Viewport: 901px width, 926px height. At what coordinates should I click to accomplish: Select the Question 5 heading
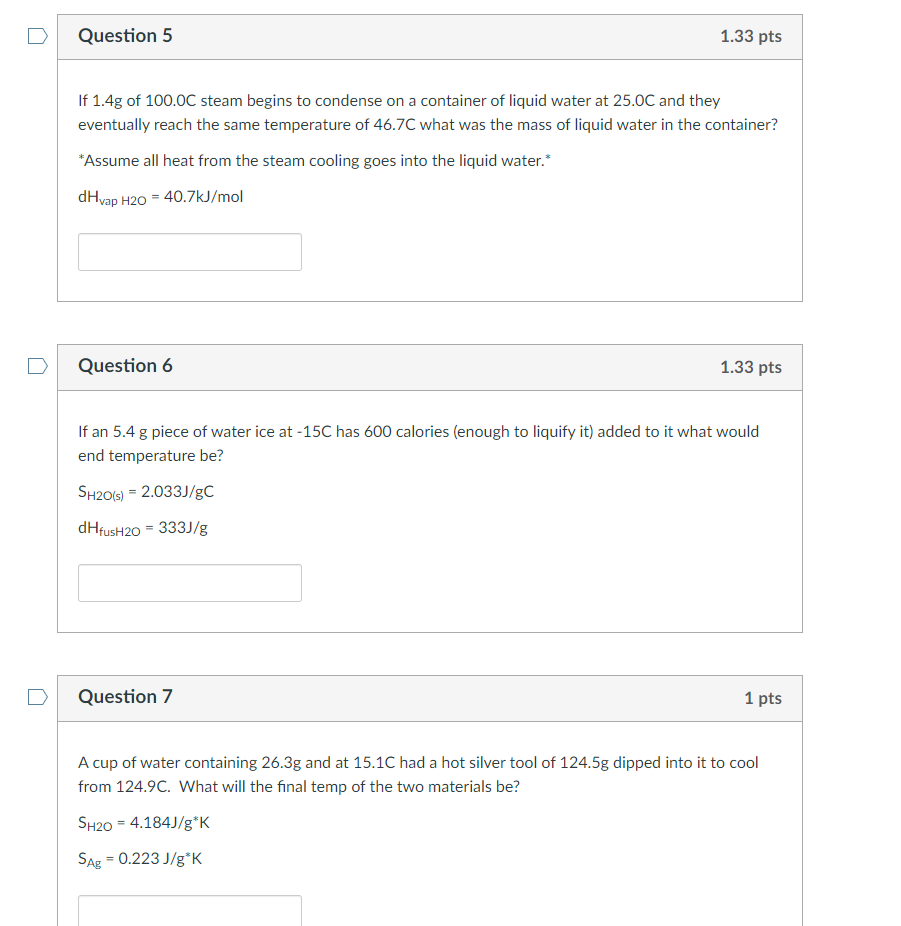click(x=125, y=35)
